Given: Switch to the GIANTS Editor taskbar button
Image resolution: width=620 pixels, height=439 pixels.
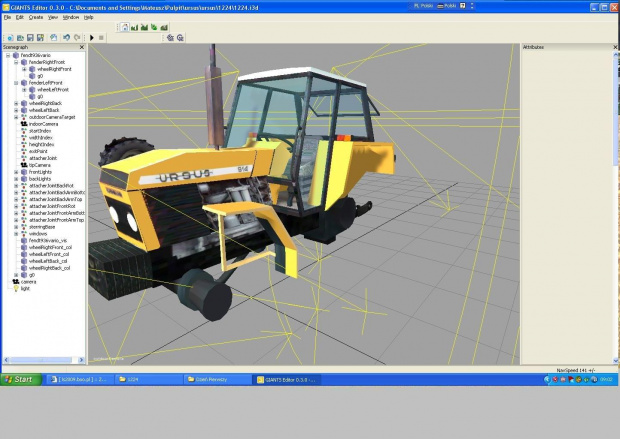Looking at the screenshot, I should click(287, 380).
